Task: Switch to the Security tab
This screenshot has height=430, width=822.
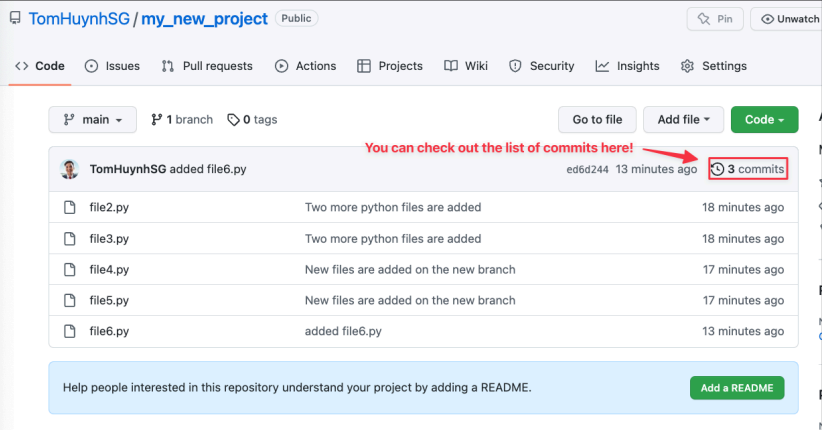Action: click(x=542, y=66)
